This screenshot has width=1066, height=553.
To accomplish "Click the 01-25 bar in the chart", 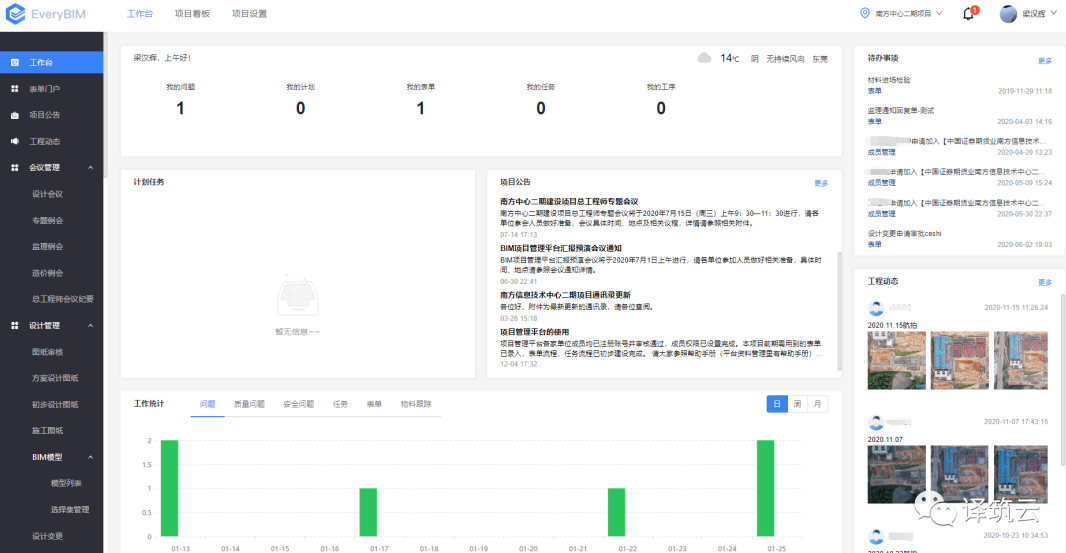I will click(x=766, y=488).
